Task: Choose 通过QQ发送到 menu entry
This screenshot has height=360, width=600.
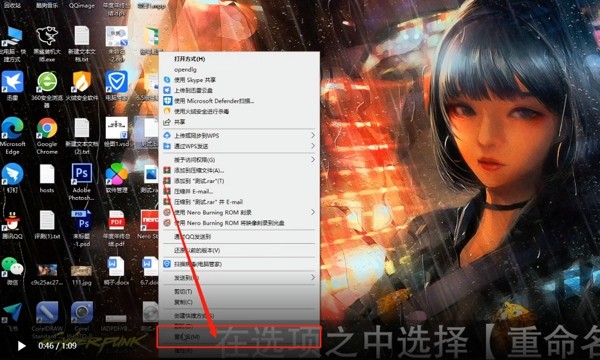Action: click(x=239, y=236)
